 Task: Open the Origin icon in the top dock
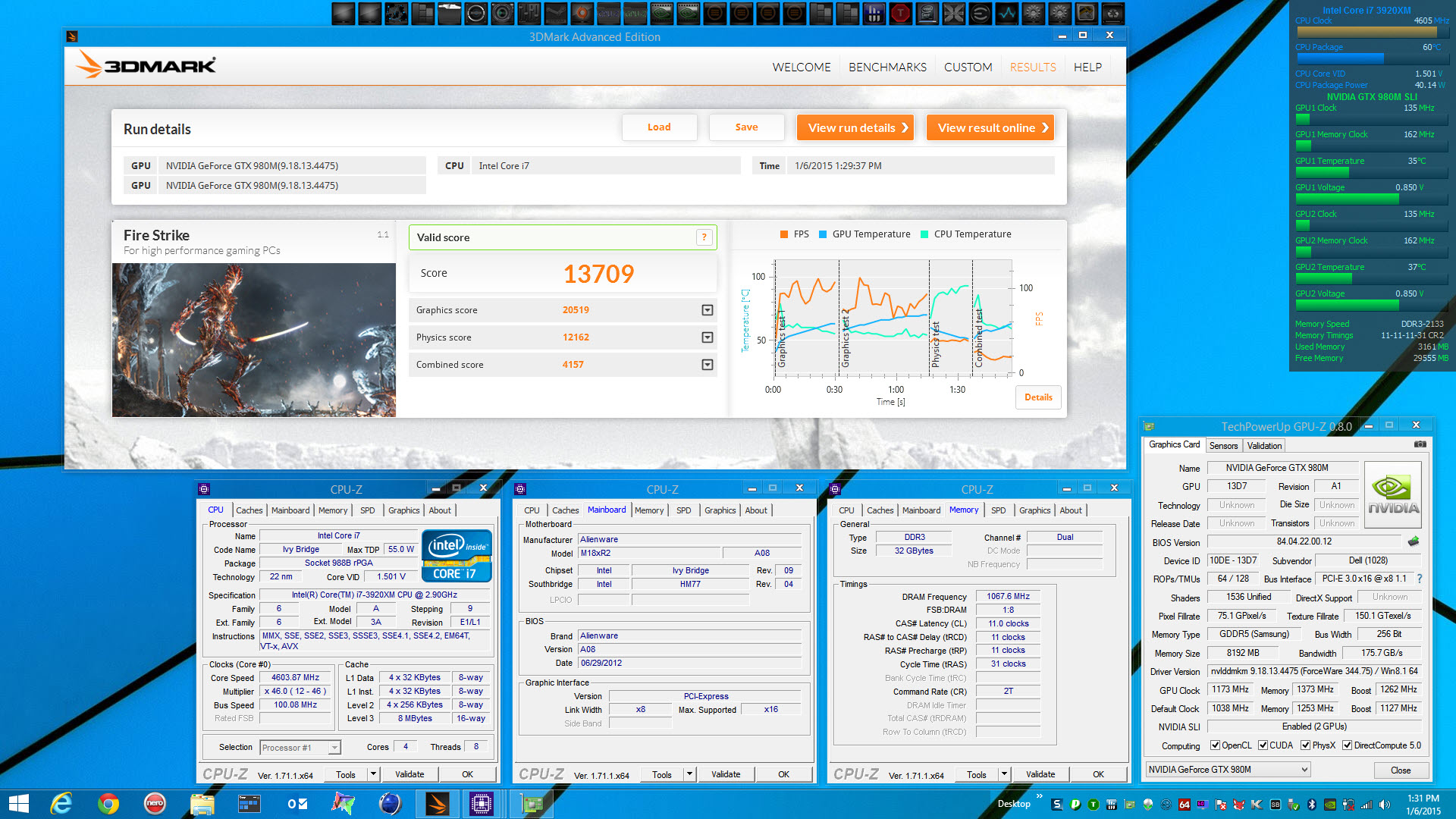click(x=582, y=13)
